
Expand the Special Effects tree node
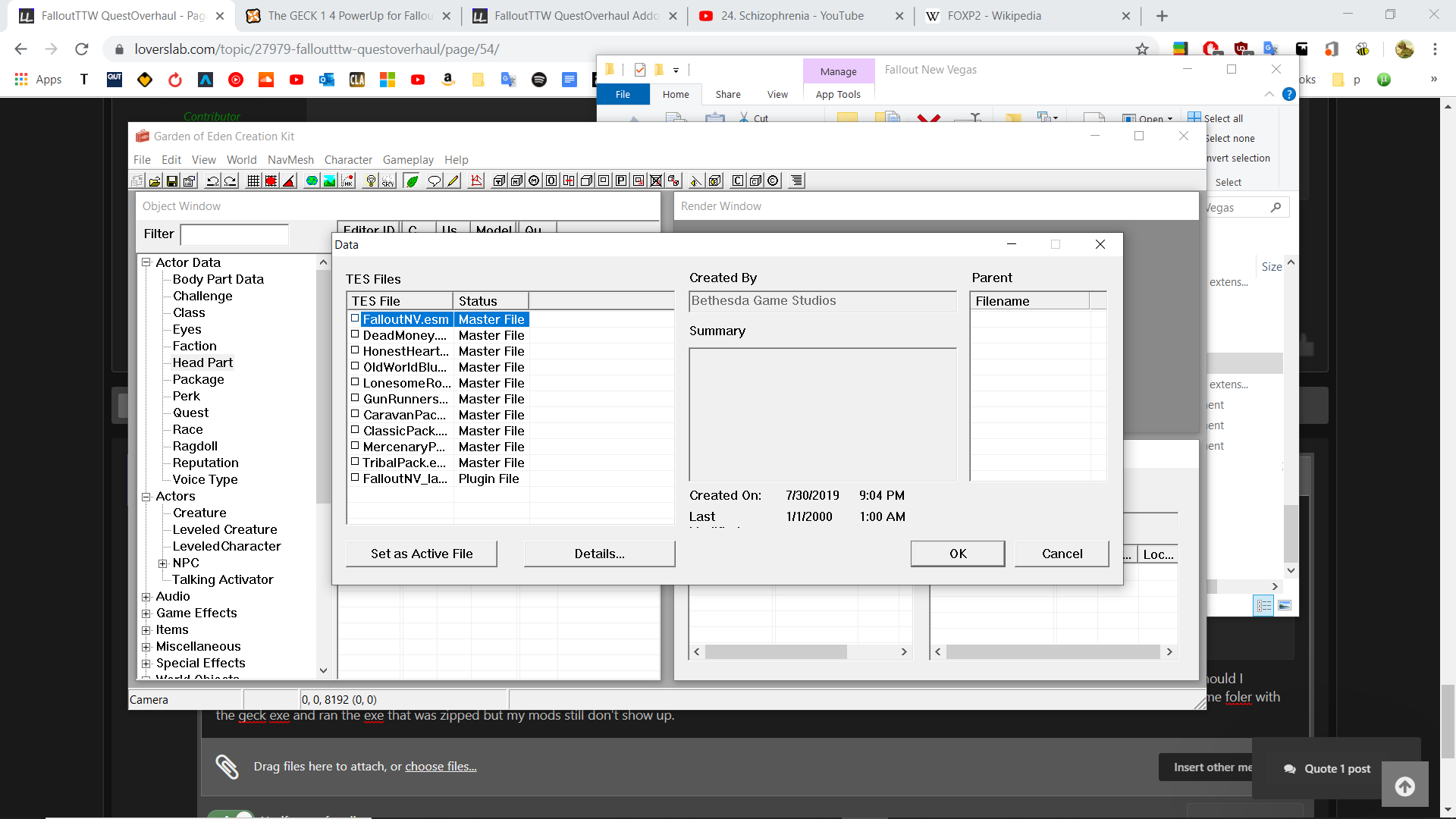tap(146, 664)
